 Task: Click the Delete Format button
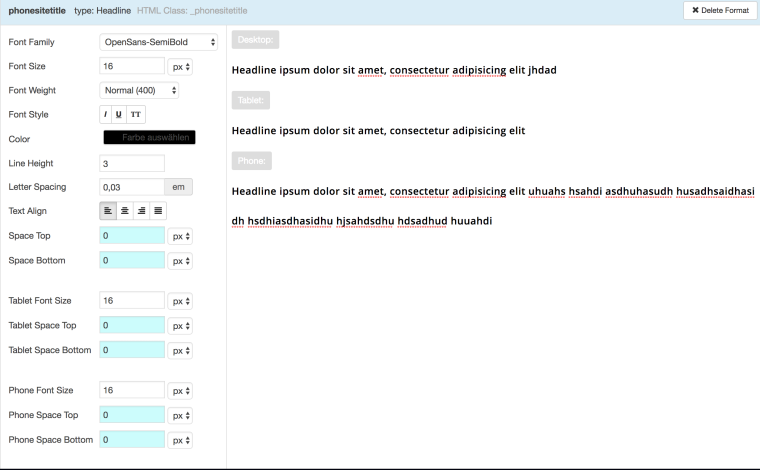click(718, 10)
